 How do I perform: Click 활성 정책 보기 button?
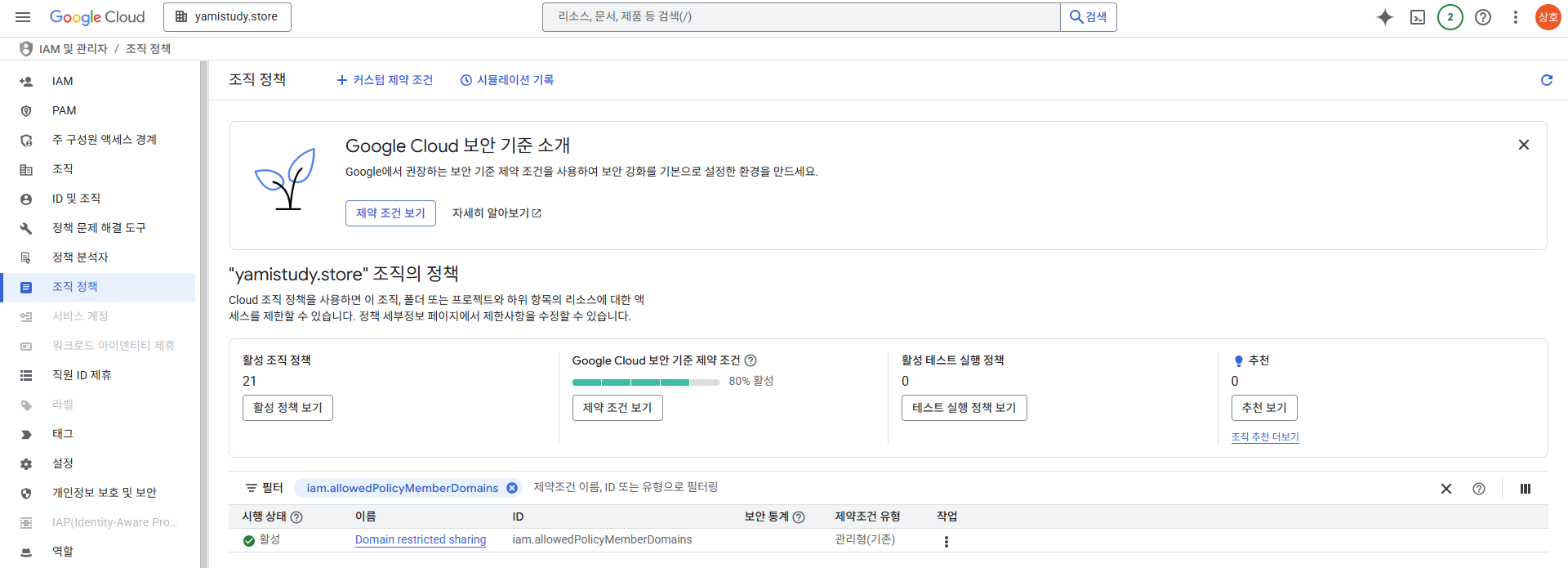click(287, 408)
